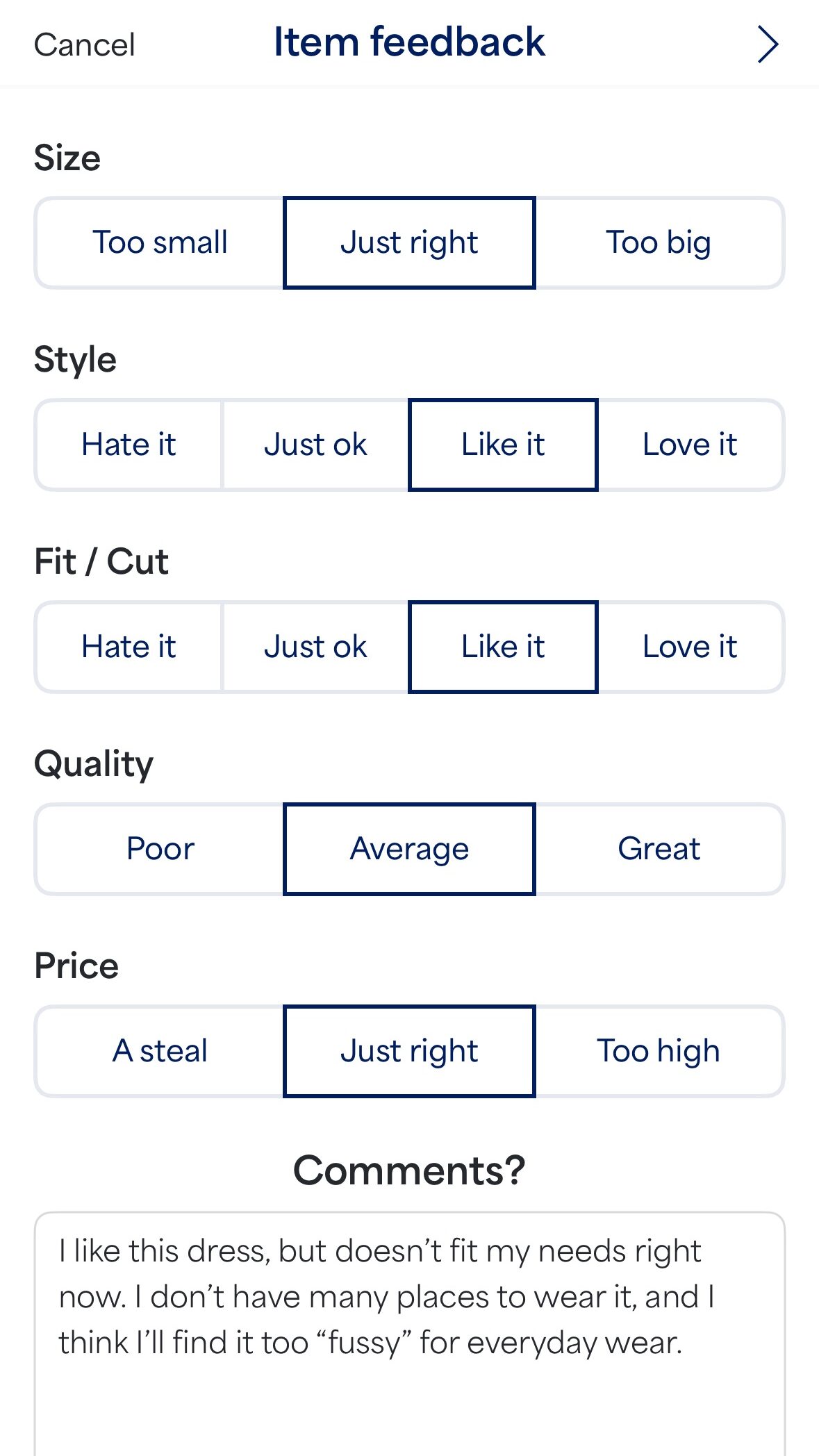Choose "Just right" under Size
The image size is (819, 1456).
(x=409, y=242)
